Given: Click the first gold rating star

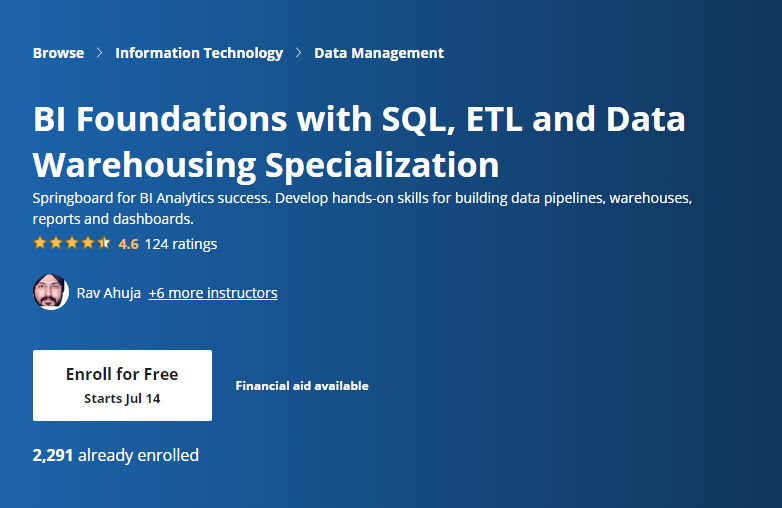Looking at the screenshot, I should pyautogui.click(x=40, y=243).
